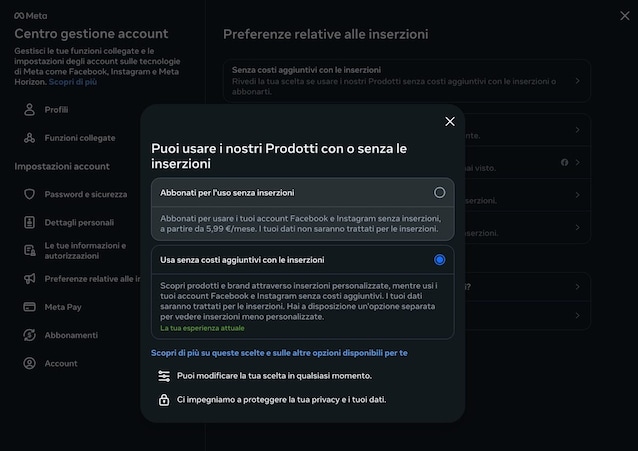
Task: Close the ad preferences dialog
Action: [450, 121]
